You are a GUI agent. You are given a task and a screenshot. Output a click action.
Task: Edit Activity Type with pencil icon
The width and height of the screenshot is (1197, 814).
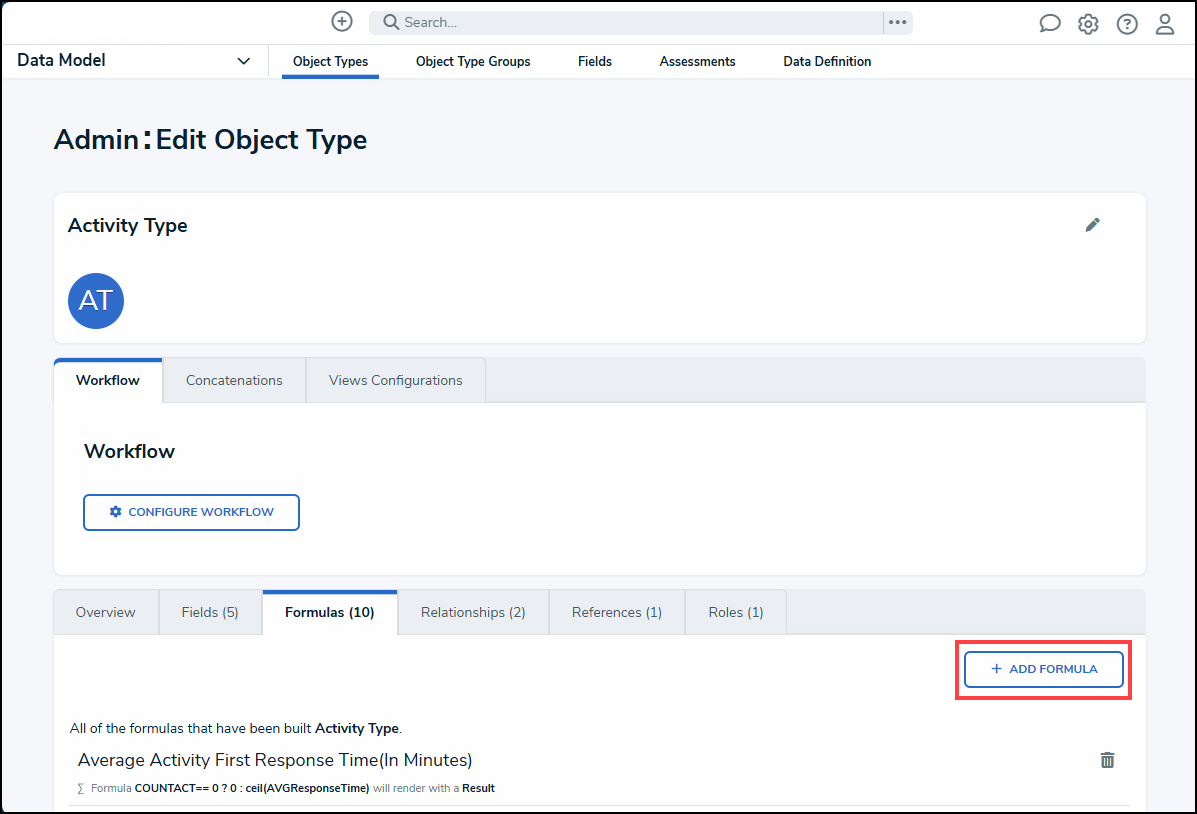[x=1093, y=225]
